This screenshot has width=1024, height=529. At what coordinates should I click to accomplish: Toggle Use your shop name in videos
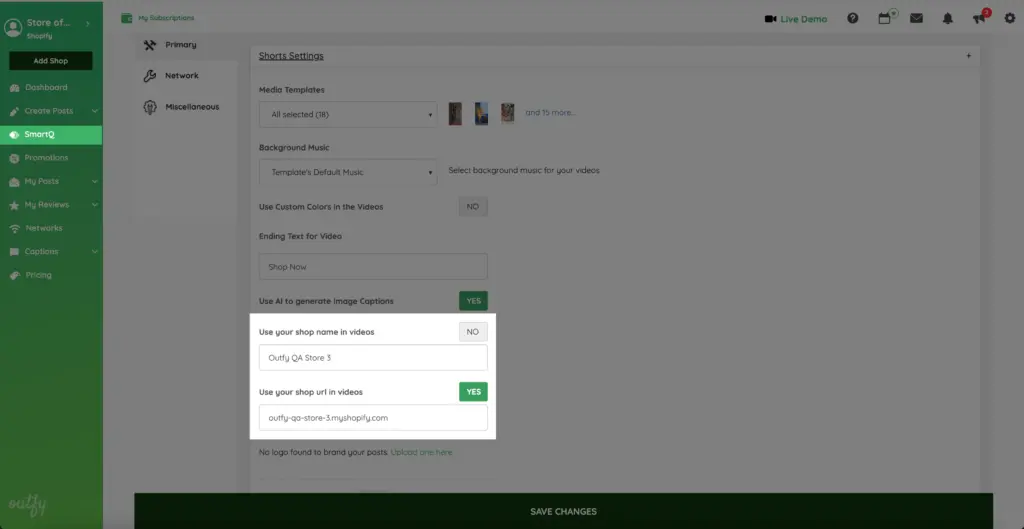click(x=473, y=332)
